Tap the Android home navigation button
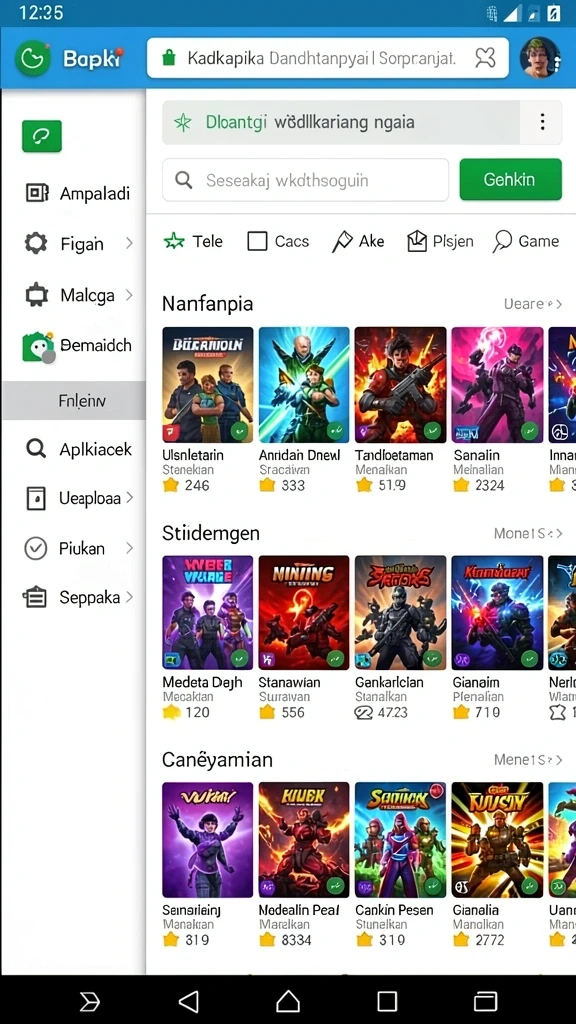576x1024 pixels. click(288, 1000)
